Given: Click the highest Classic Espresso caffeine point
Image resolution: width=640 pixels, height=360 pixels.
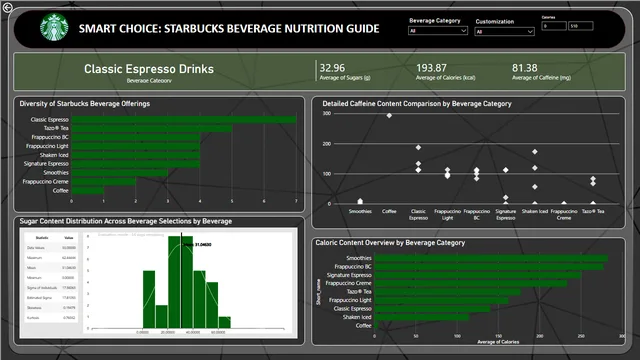Looking at the screenshot, I should click(418, 147).
